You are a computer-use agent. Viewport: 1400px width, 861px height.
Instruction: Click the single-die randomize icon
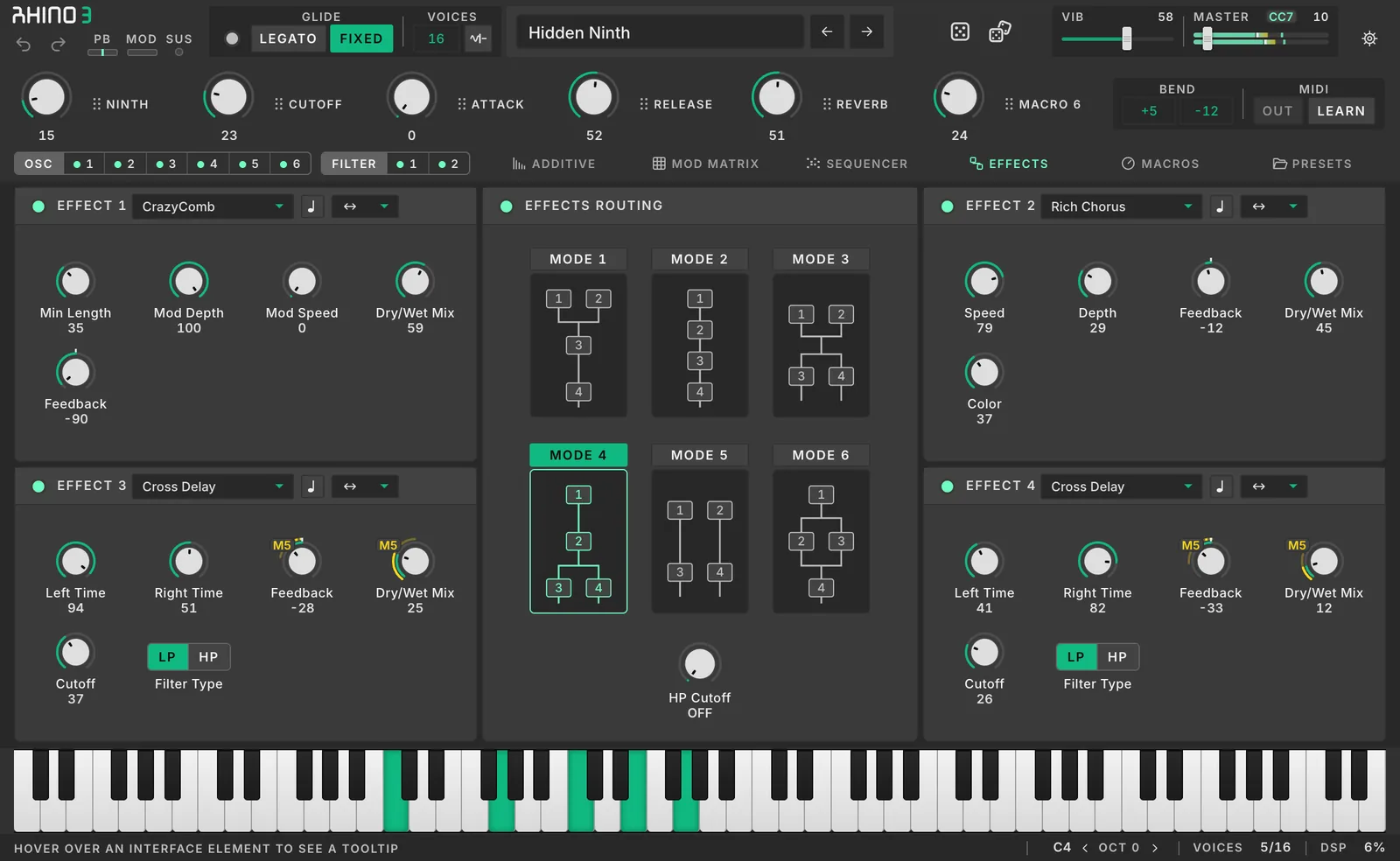pos(960,32)
